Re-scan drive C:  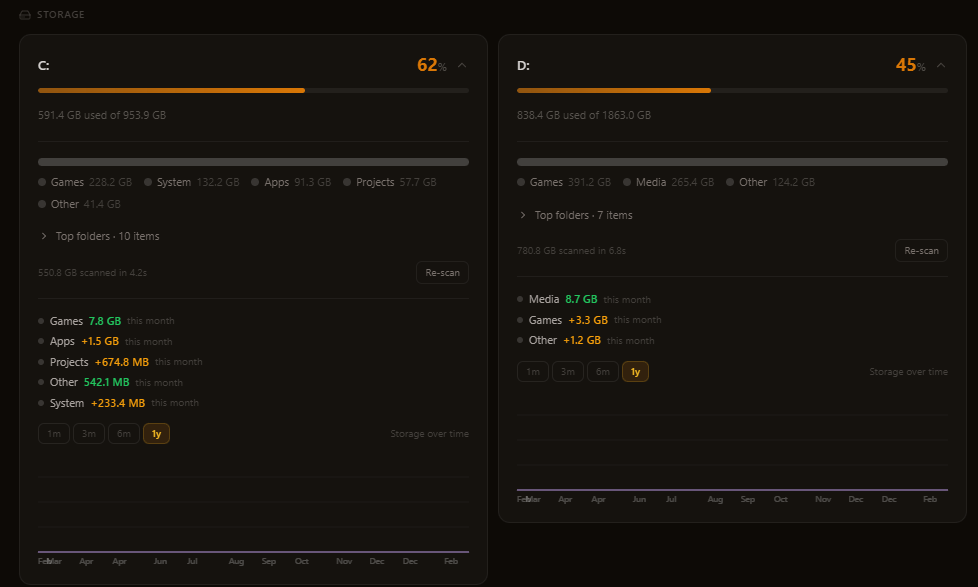(x=442, y=272)
